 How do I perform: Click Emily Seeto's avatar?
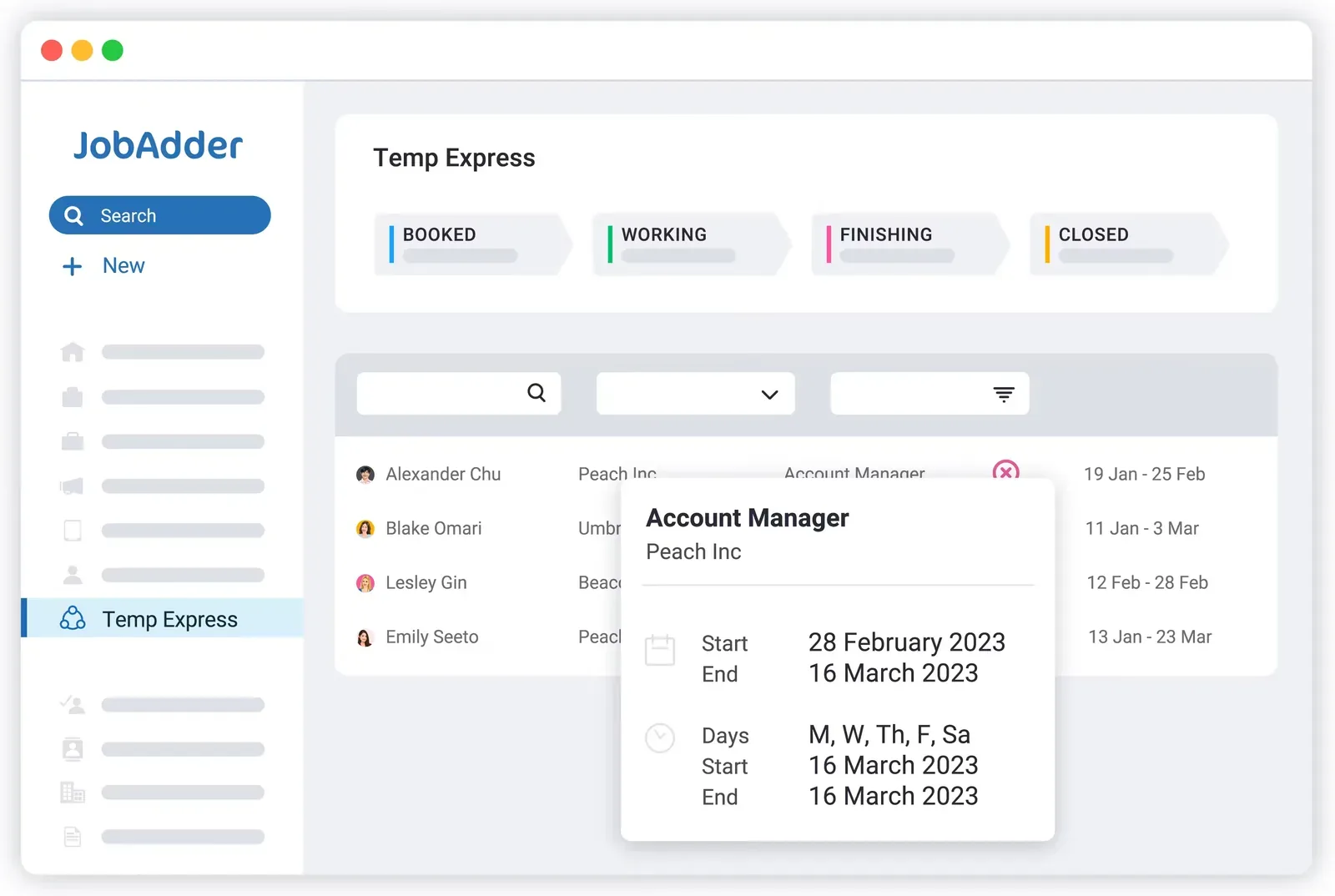(365, 637)
